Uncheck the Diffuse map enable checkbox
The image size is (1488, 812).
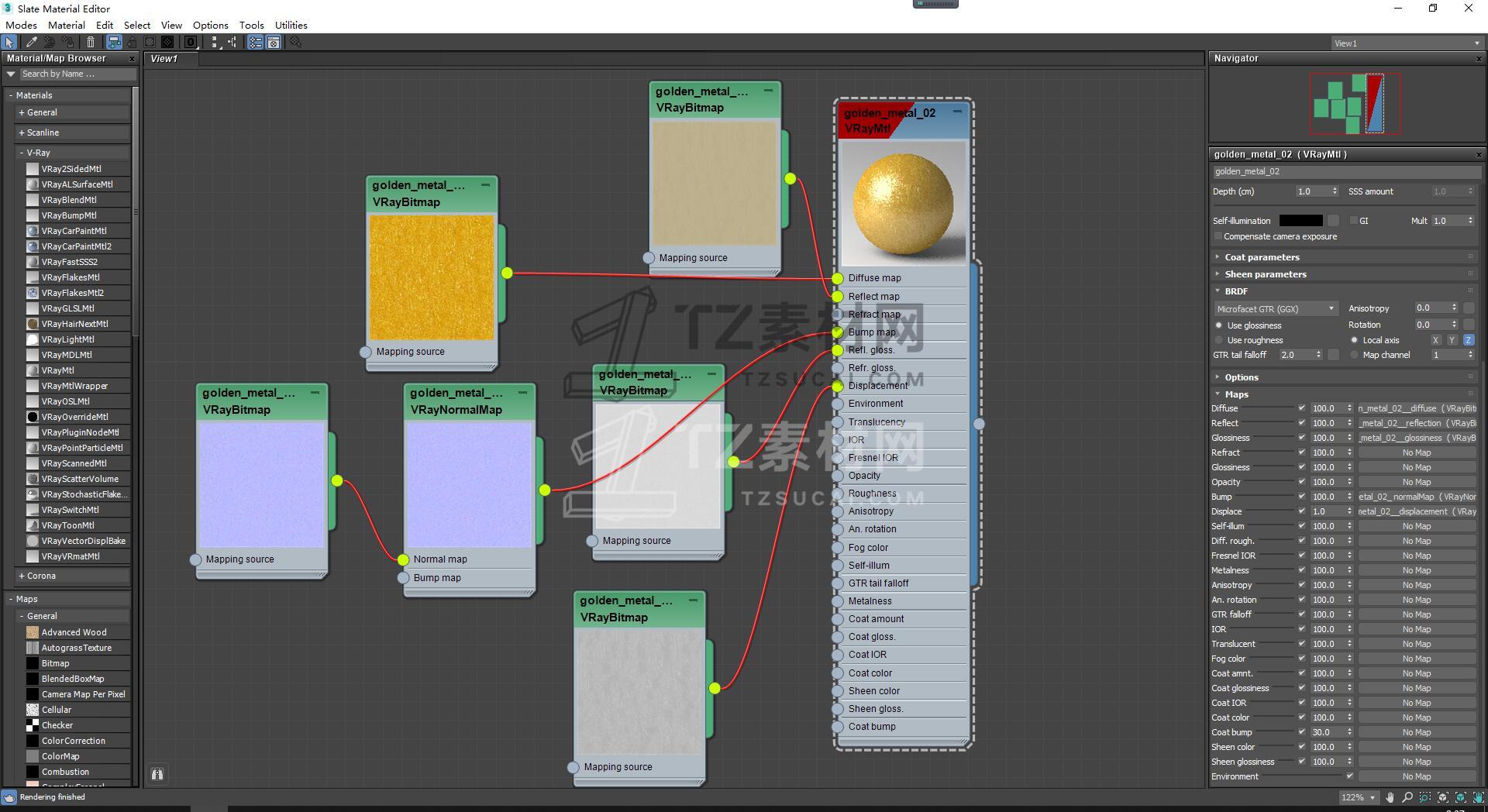click(1301, 408)
